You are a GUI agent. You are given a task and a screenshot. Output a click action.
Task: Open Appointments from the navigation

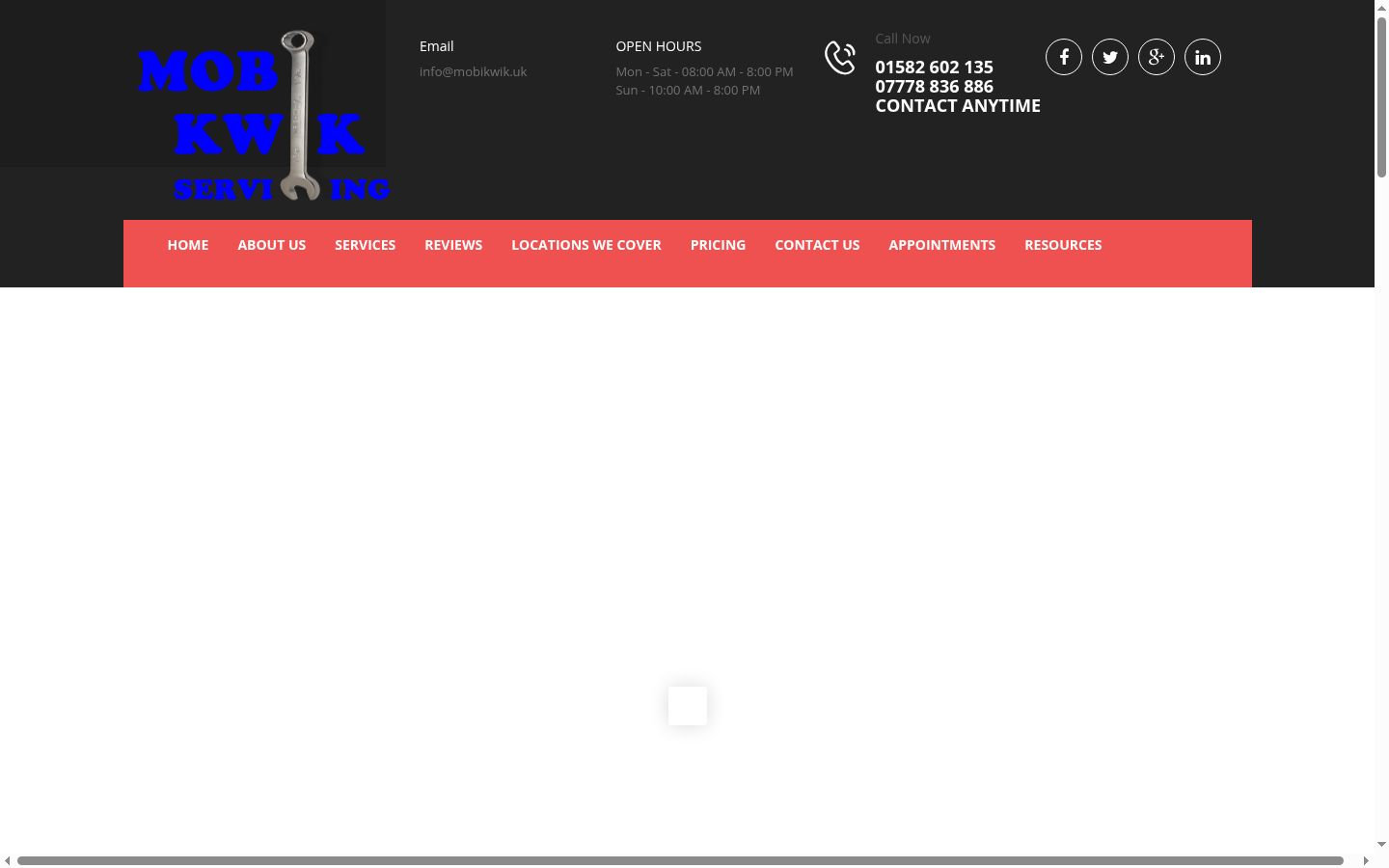[x=942, y=245]
